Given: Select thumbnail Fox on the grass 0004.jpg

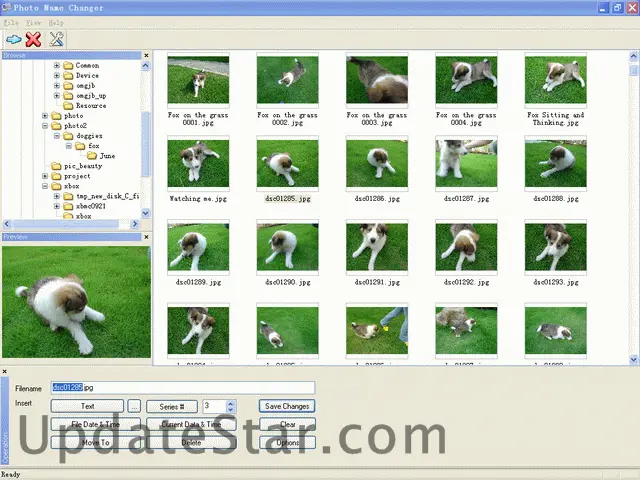Looking at the screenshot, I should click(x=466, y=80).
